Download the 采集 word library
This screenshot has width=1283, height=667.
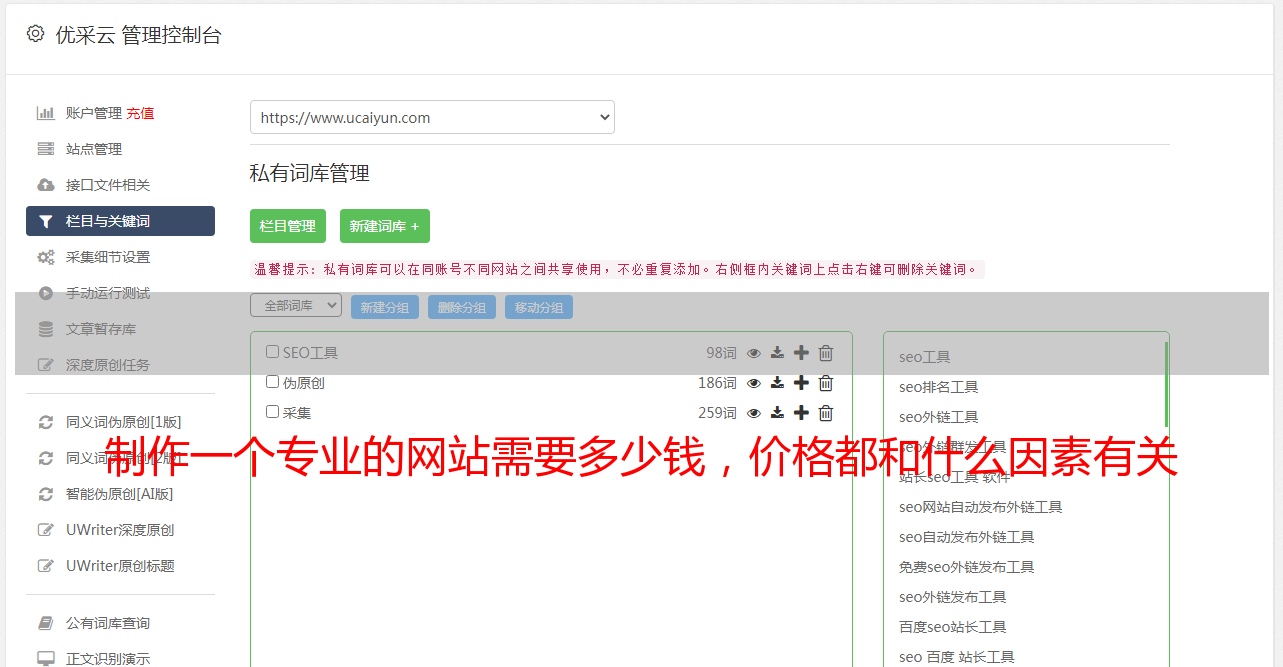point(777,413)
